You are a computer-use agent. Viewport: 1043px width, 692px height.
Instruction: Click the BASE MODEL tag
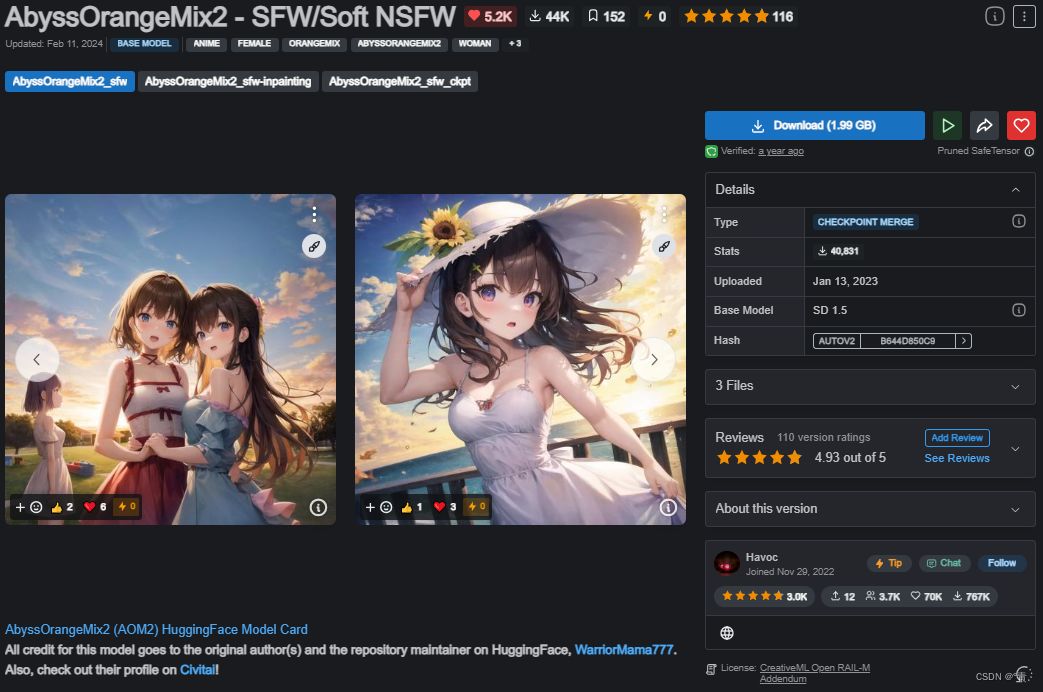pyautogui.click(x=144, y=43)
